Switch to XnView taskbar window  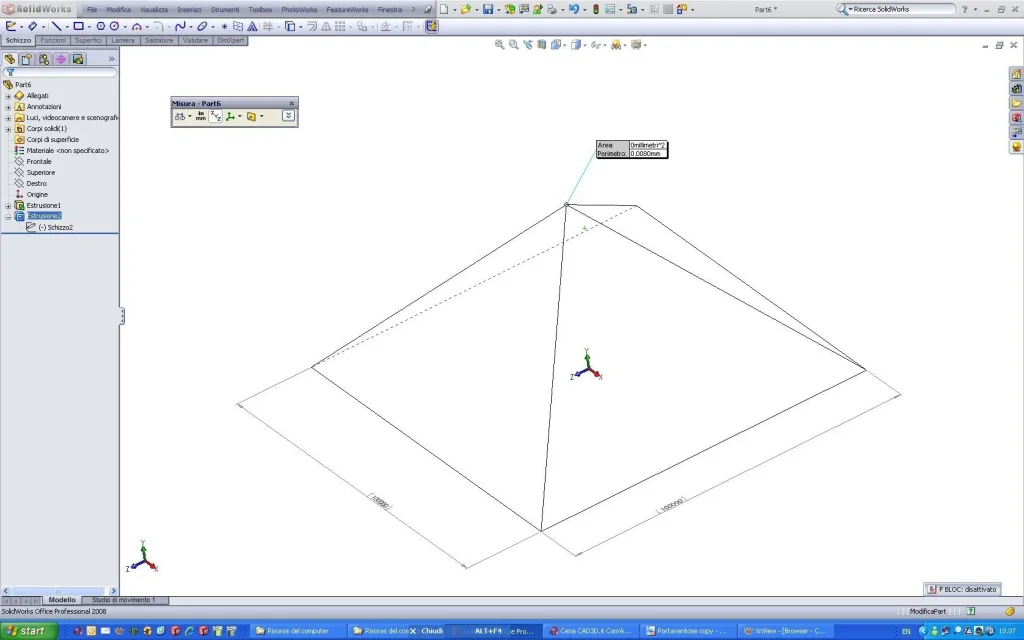786,631
